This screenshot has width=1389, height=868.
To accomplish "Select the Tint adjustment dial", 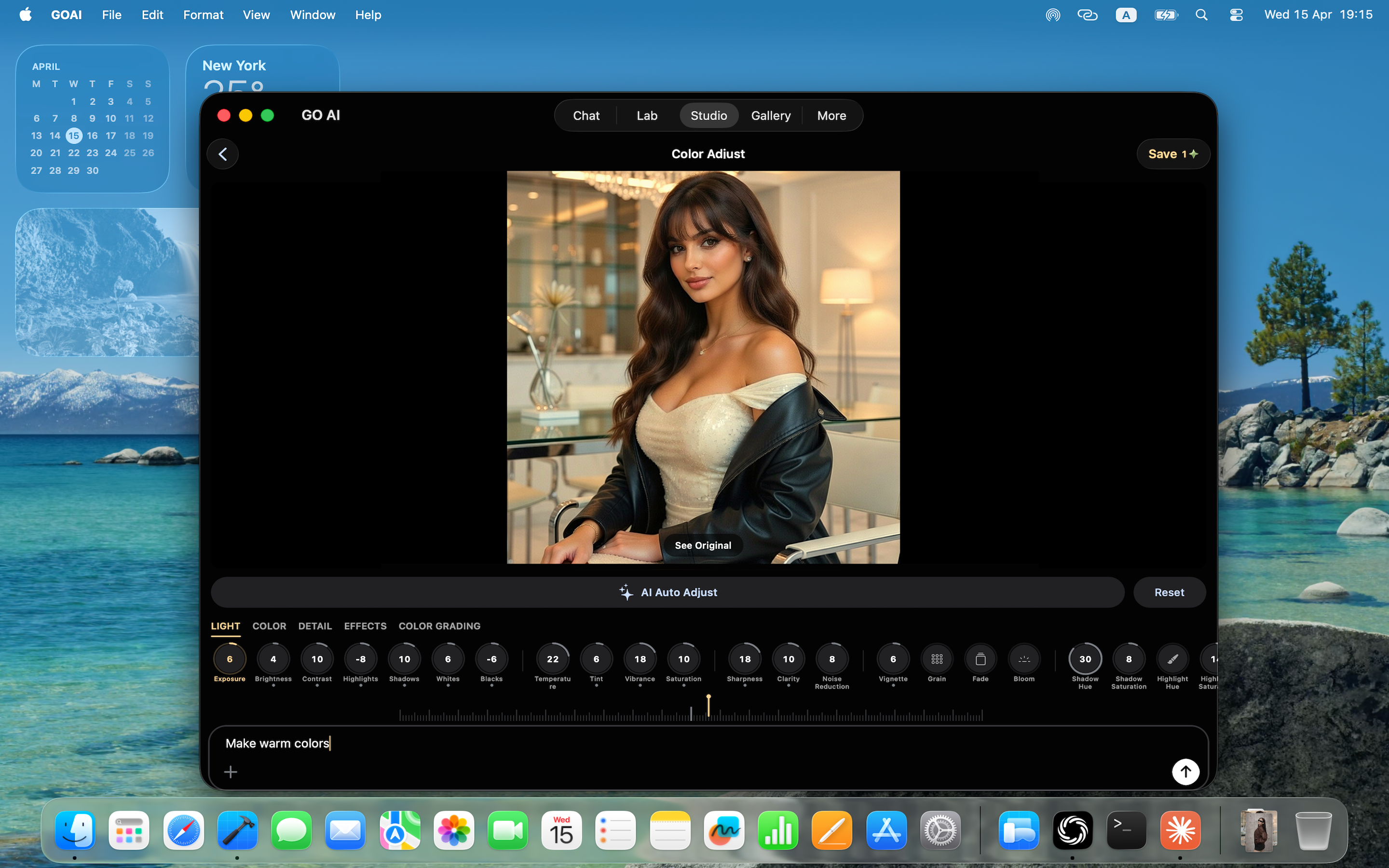I will click(x=596, y=659).
